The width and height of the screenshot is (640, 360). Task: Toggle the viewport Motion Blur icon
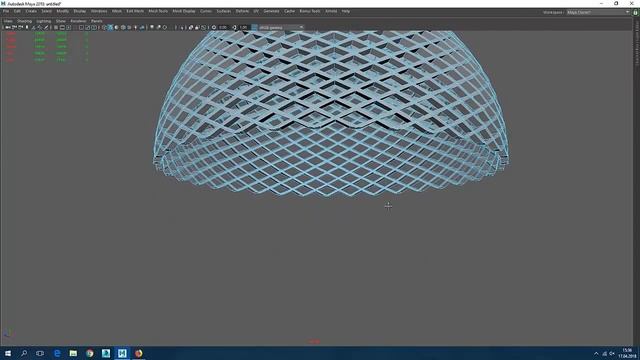point(158,27)
